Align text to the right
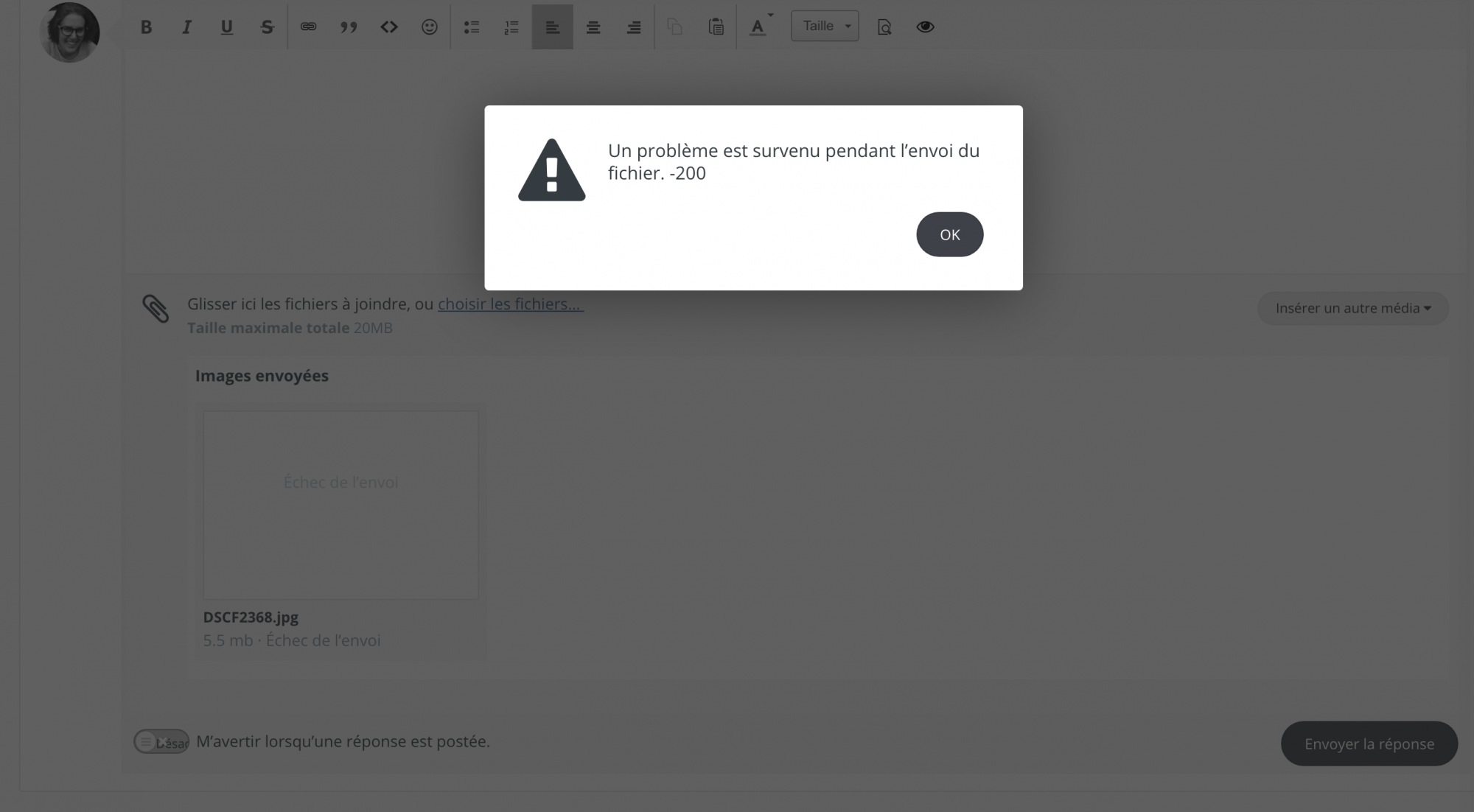The width and height of the screenshot is (1474, 812). point(633,27)
